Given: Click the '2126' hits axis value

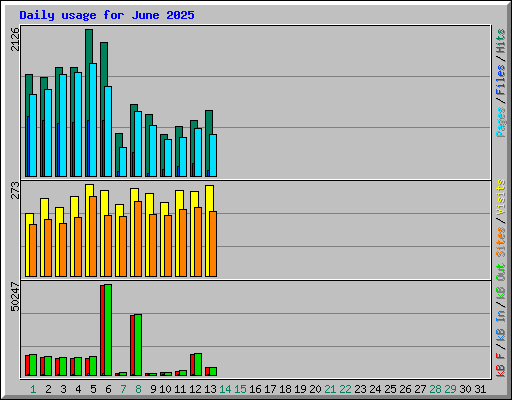Looking at the screenshot, I should pos(15,39).
